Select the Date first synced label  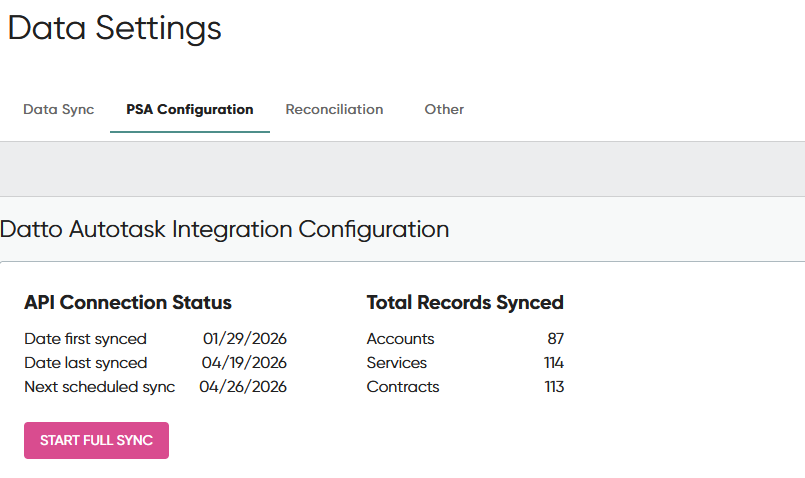(85, 339)
